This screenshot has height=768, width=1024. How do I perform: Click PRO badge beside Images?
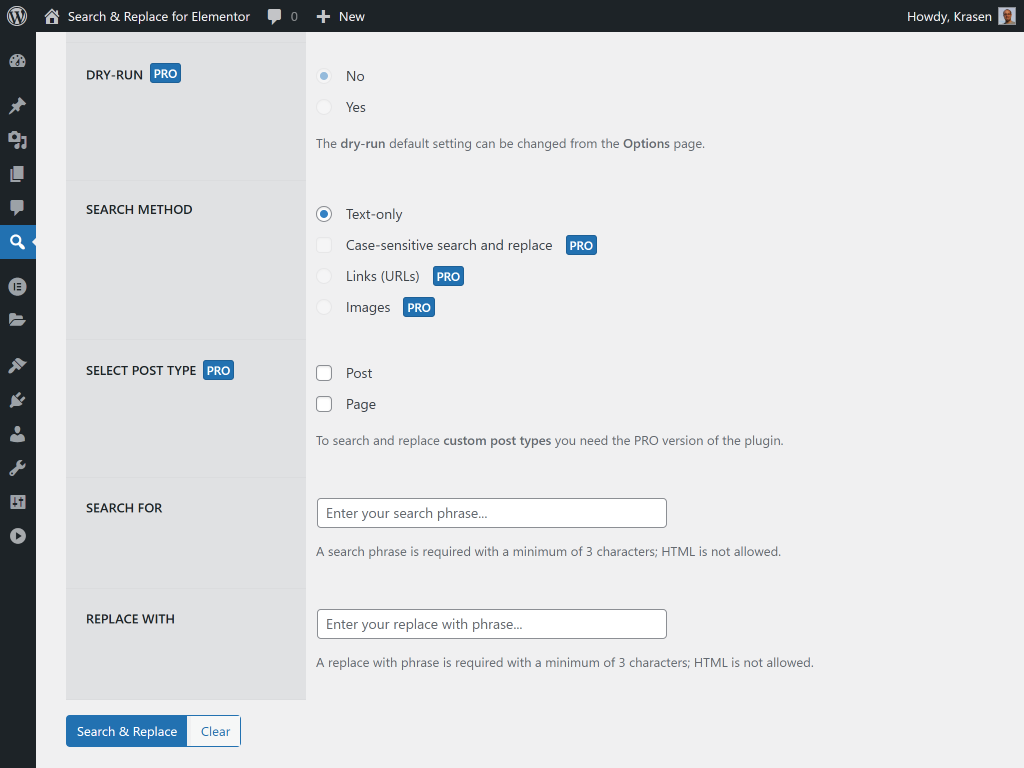tap(419, 308)
